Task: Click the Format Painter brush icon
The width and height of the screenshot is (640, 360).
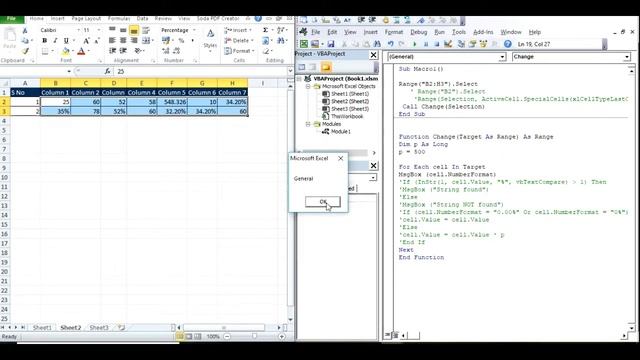Action: coord(25,51)
